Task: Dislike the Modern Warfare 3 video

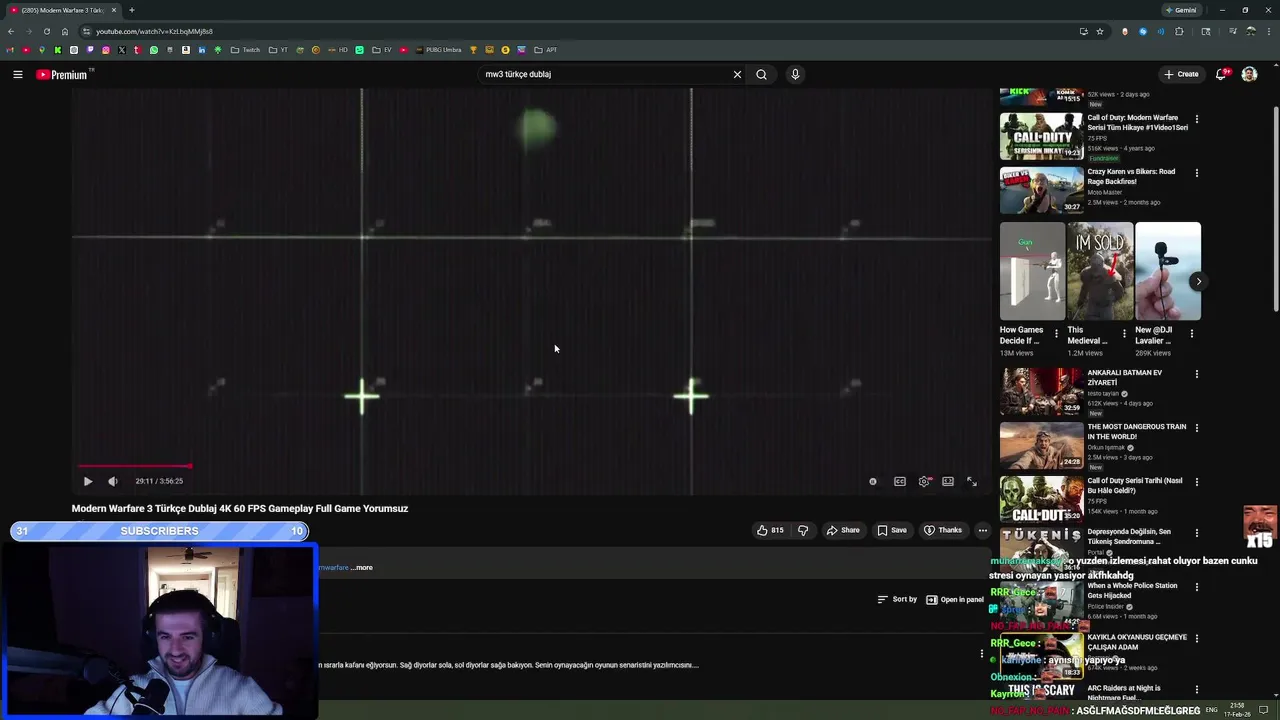Action: click(x=803, y=530)
